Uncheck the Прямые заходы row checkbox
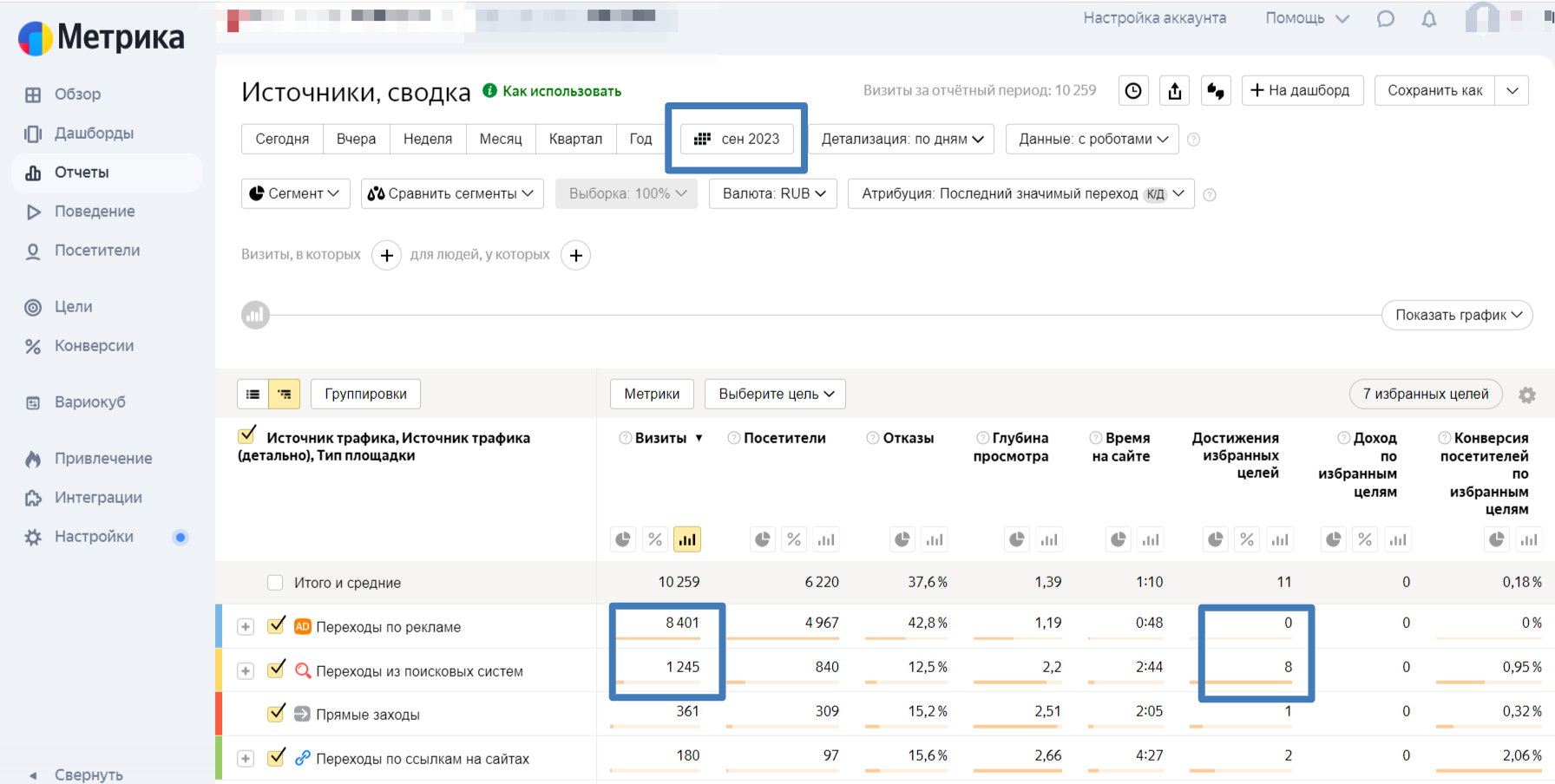Viewport: 1555px width, 784px height. point(277,714)
